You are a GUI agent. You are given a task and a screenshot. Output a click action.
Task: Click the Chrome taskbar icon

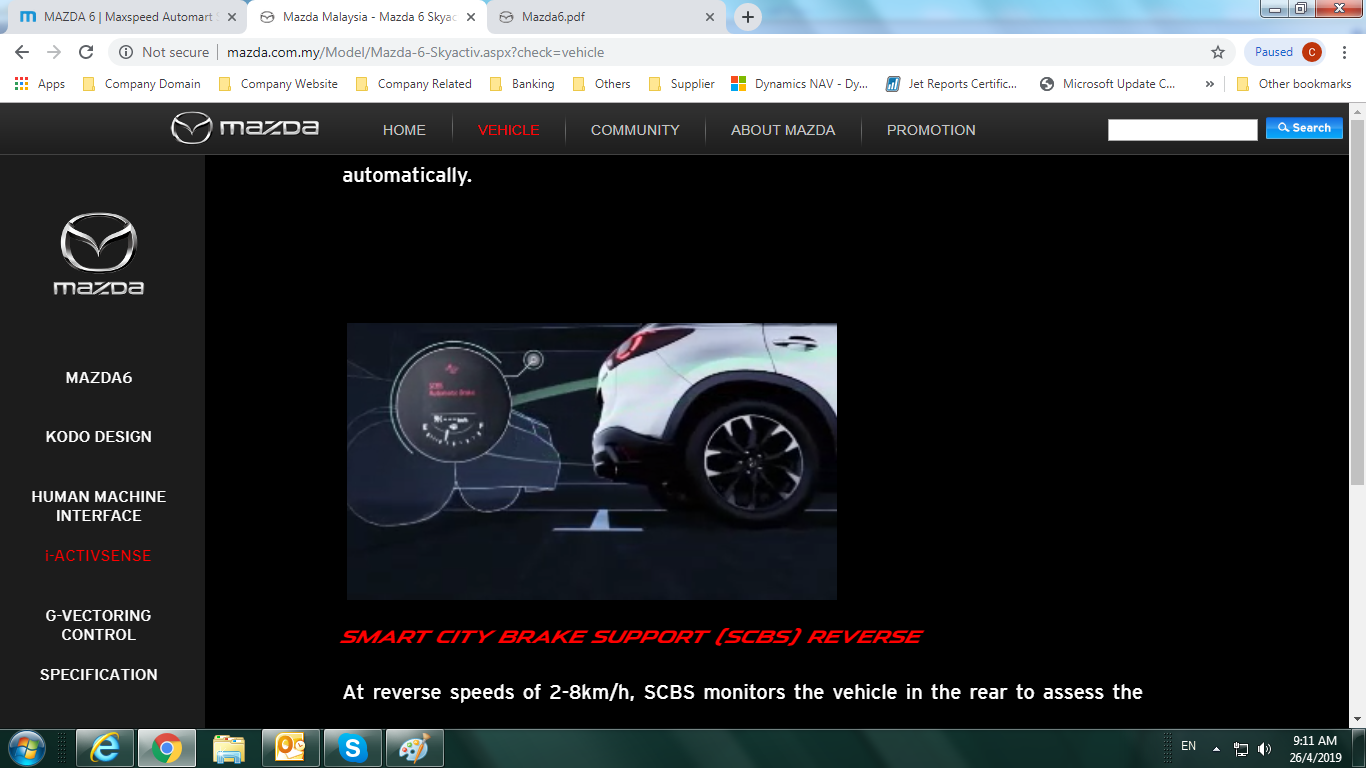coord(166,748)
